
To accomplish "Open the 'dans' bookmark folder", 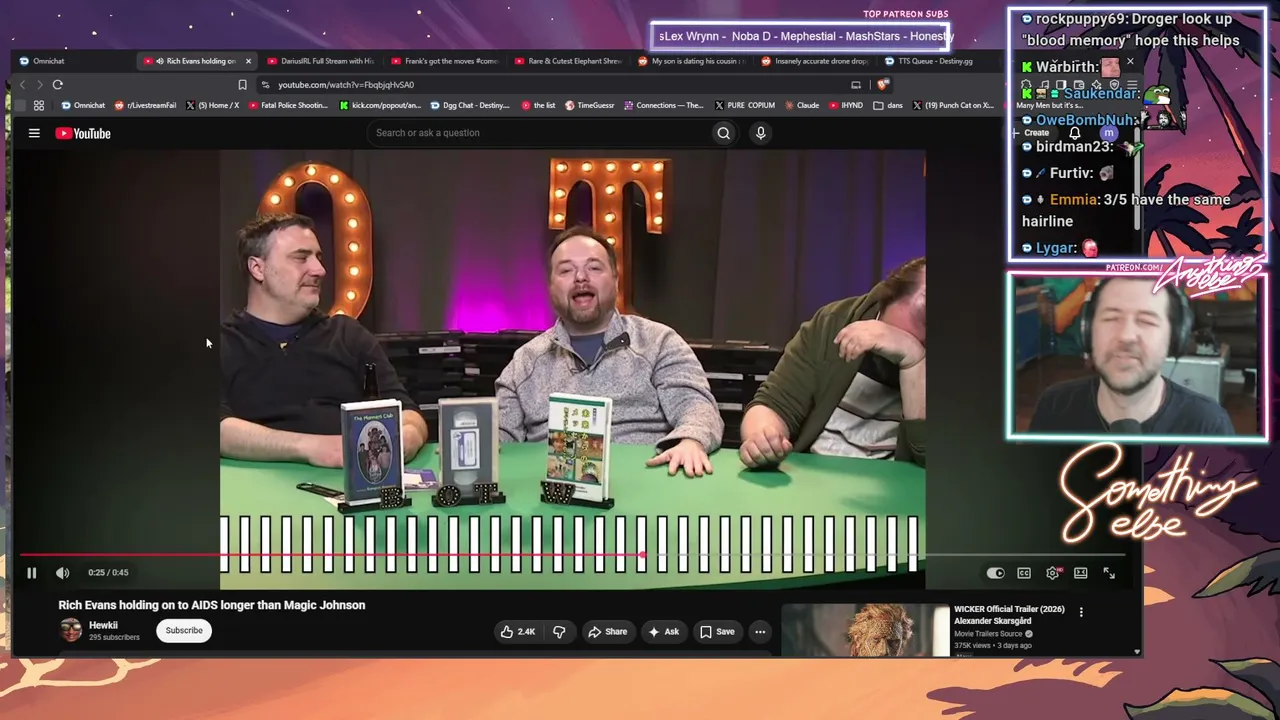I will (x=888, y=105).
